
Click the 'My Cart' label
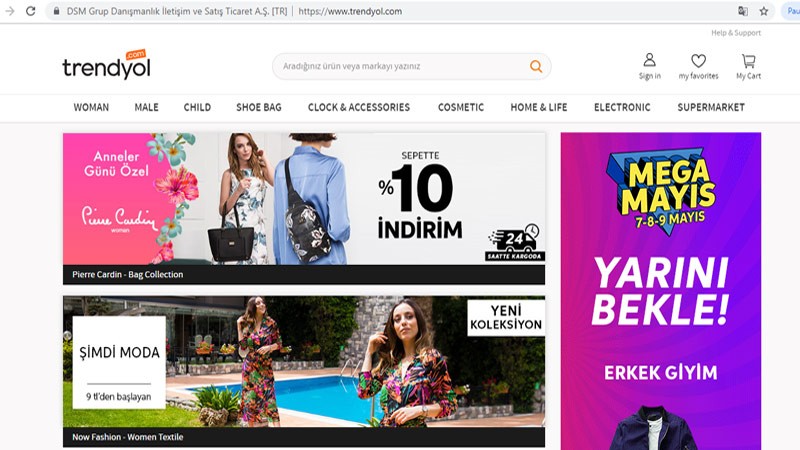tap(748, 76)
